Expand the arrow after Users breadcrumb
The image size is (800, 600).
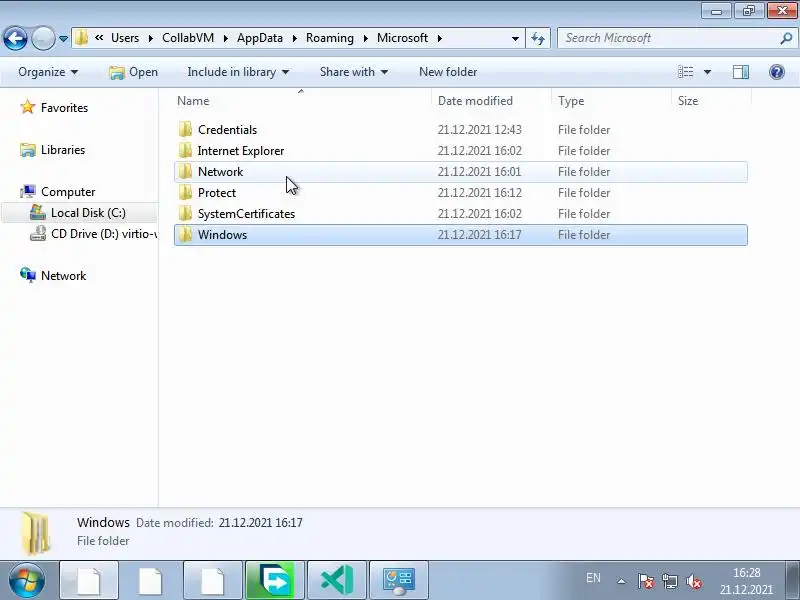point(151,38)
